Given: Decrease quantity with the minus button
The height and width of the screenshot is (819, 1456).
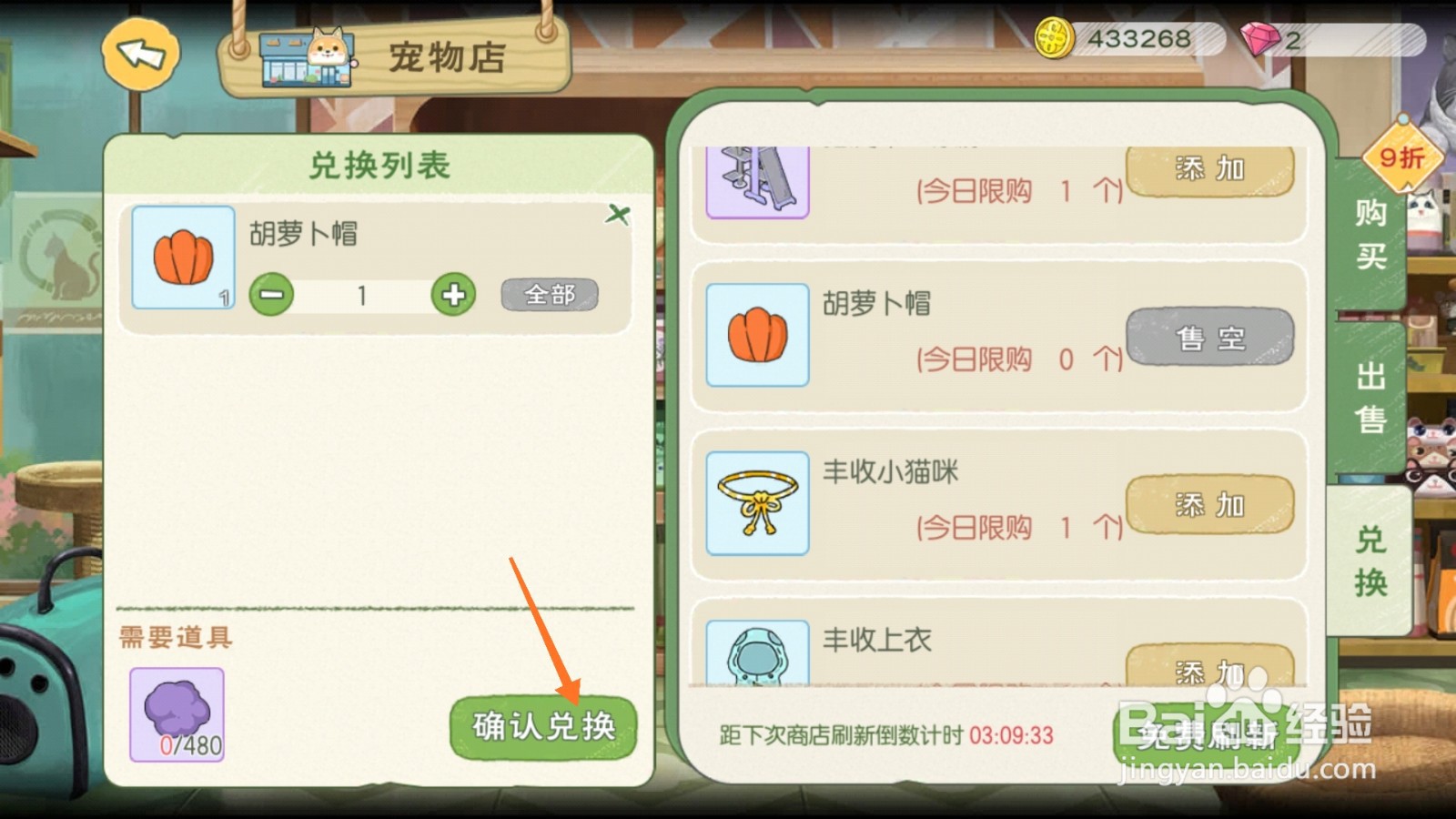Looking at the screenshot, I should pos(271,295).
